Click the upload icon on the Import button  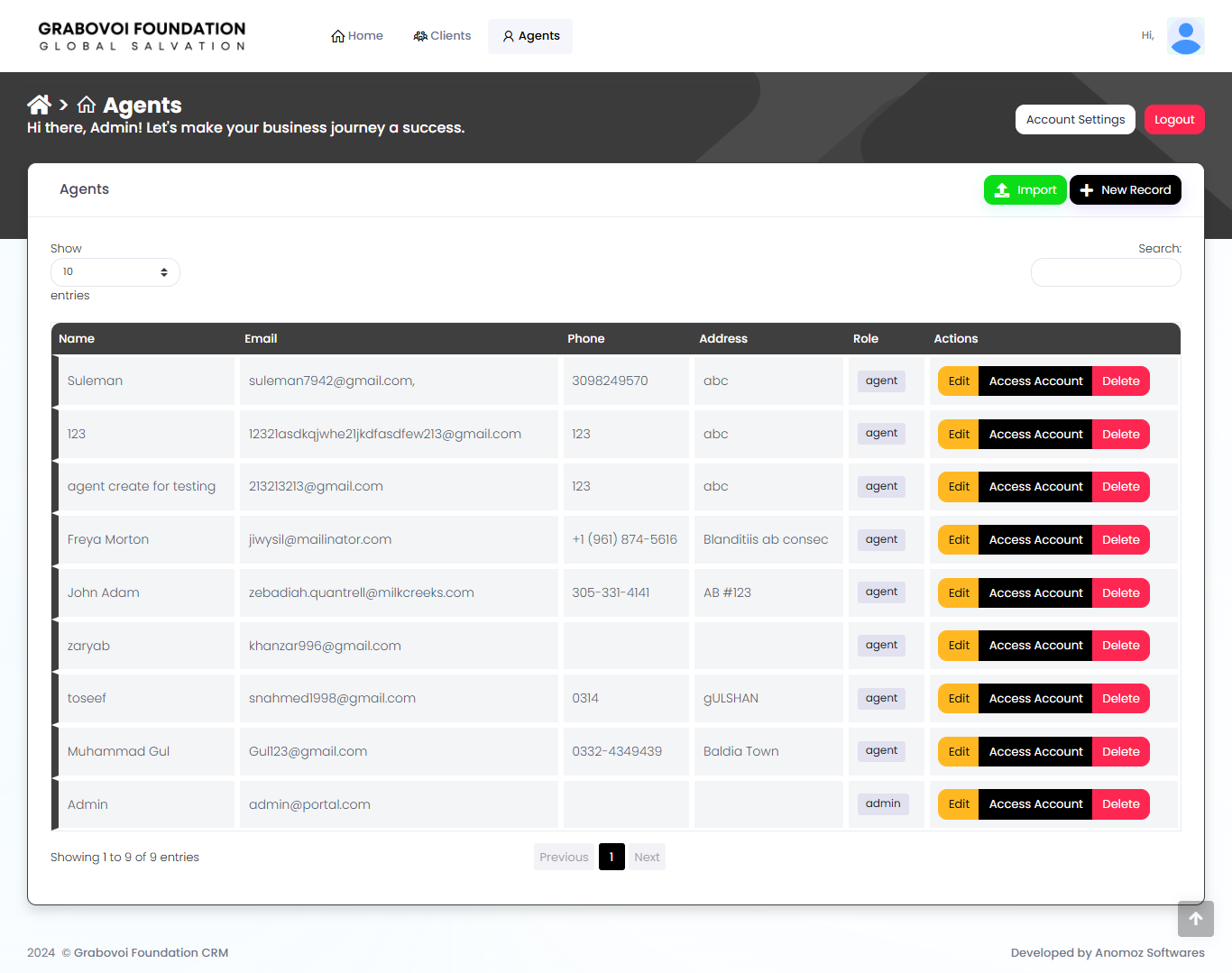[1001, 190]
